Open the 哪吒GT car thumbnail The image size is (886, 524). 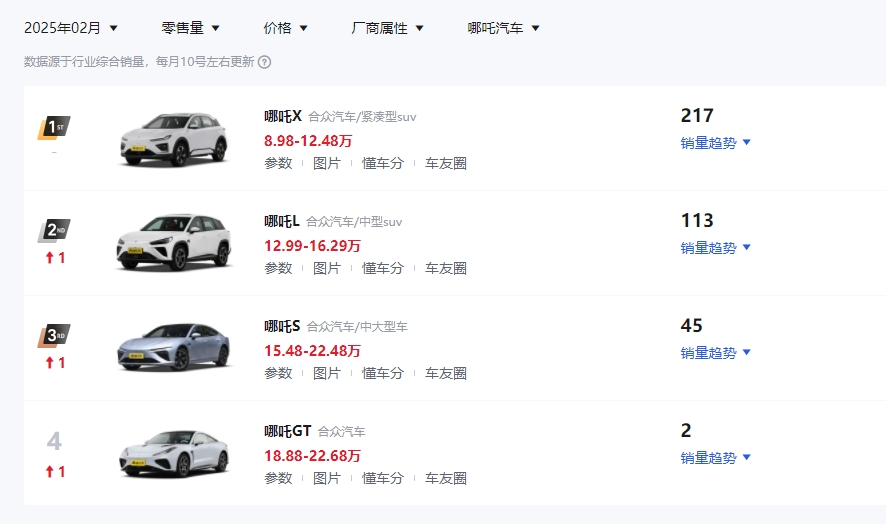(x=174, y=452)
